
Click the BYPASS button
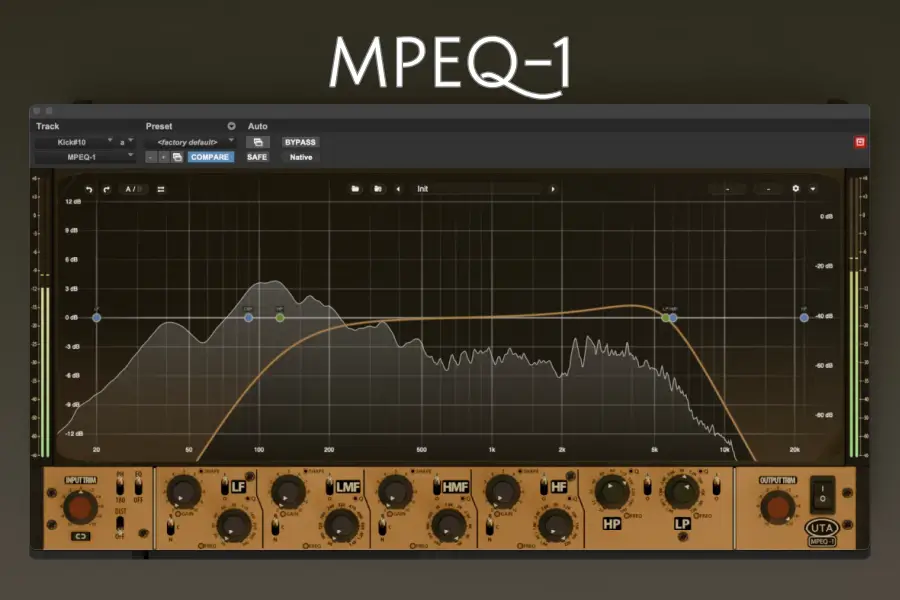click(300, 142)
